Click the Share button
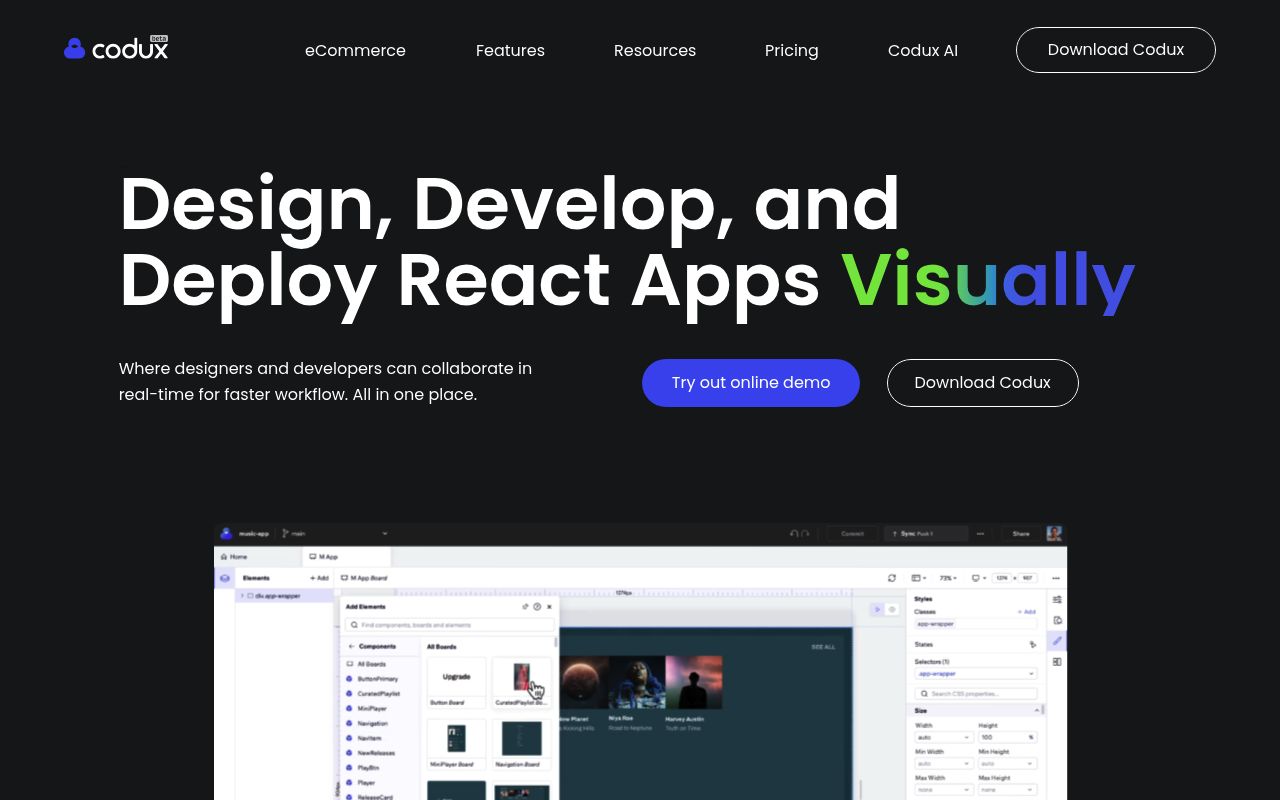The width and height of the screenshot is (1280, 800). coord(1020,534)
